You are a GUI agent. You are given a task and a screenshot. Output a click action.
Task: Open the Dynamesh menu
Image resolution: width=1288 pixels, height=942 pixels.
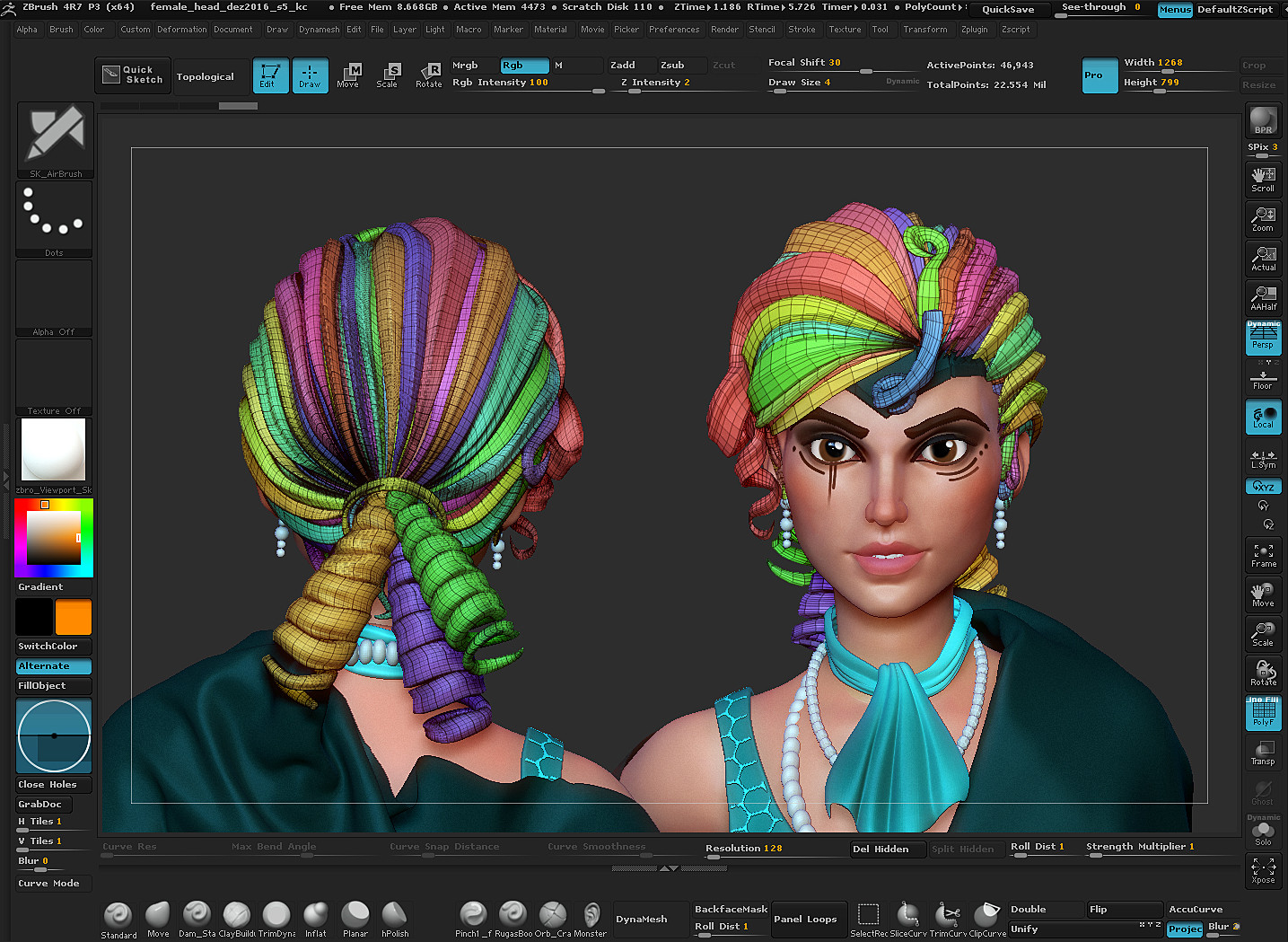click(319, 30)
